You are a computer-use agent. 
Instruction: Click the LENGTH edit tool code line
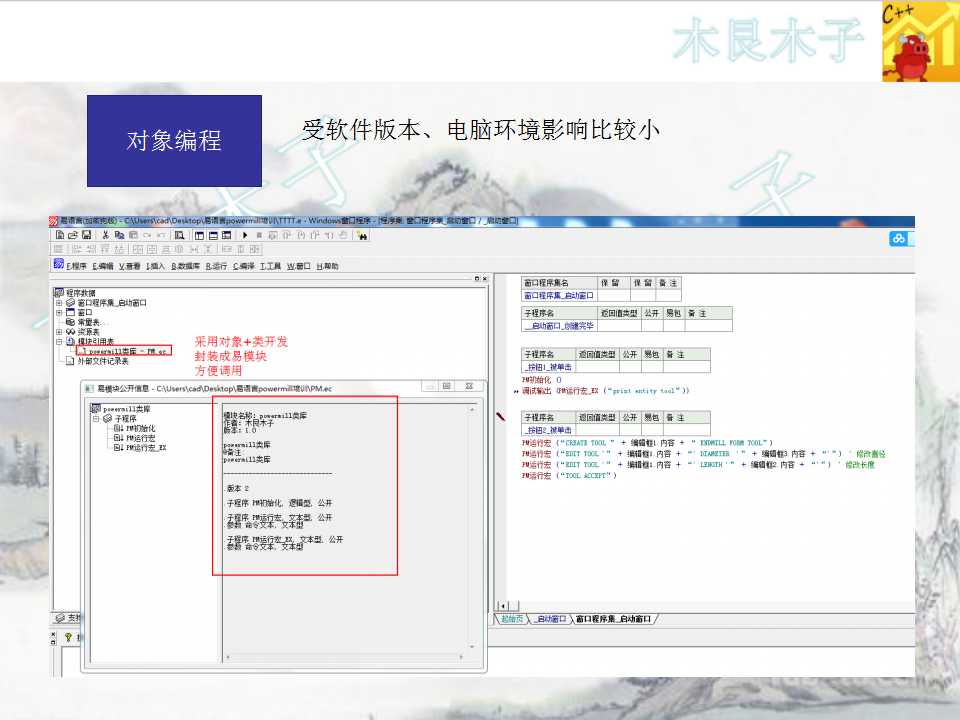698,465
